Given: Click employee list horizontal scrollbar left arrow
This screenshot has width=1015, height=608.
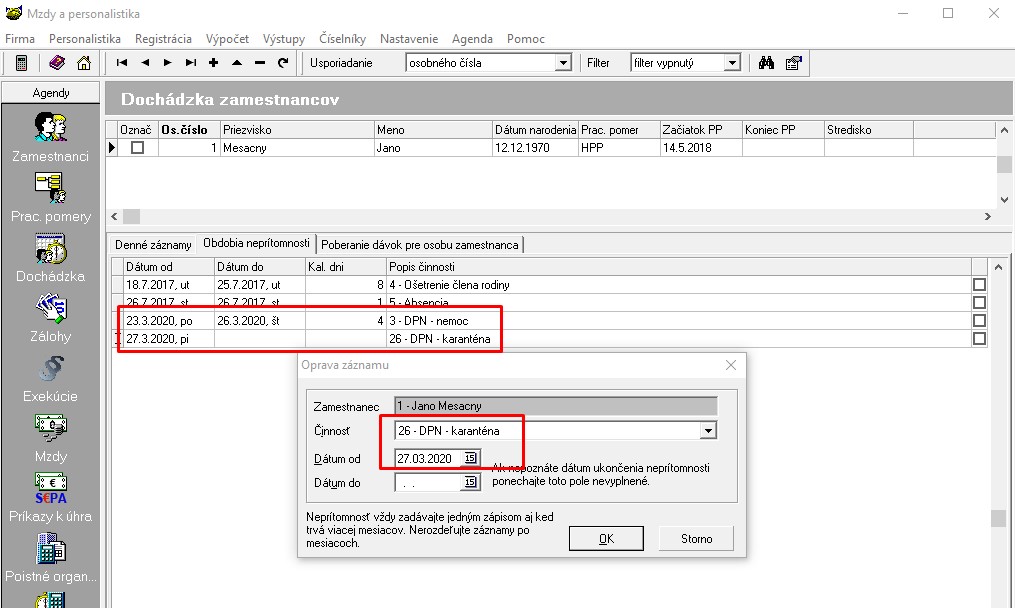Looking at the screenshot, I should (115, 216).
